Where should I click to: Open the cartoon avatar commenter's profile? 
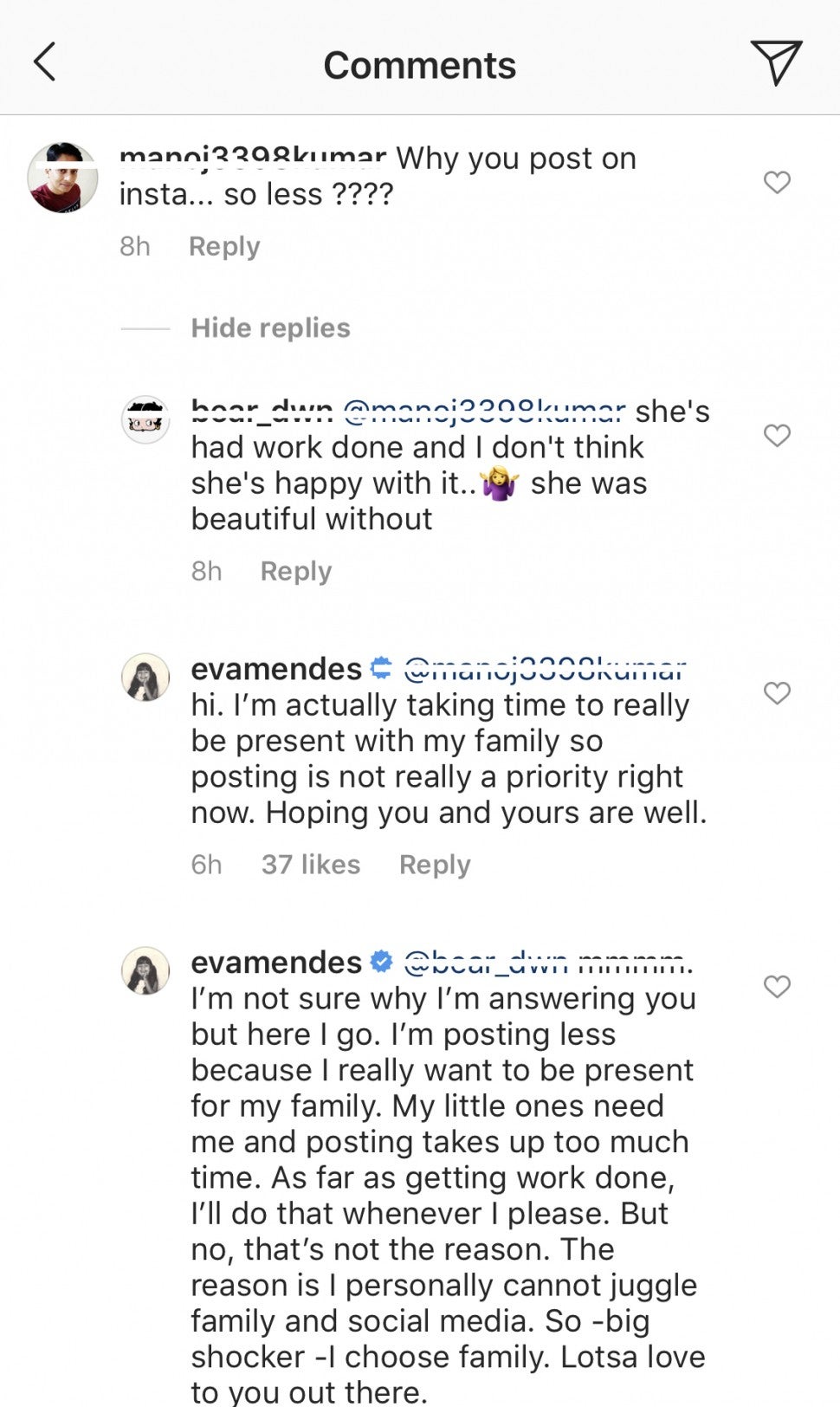click(x=145, y=420)
